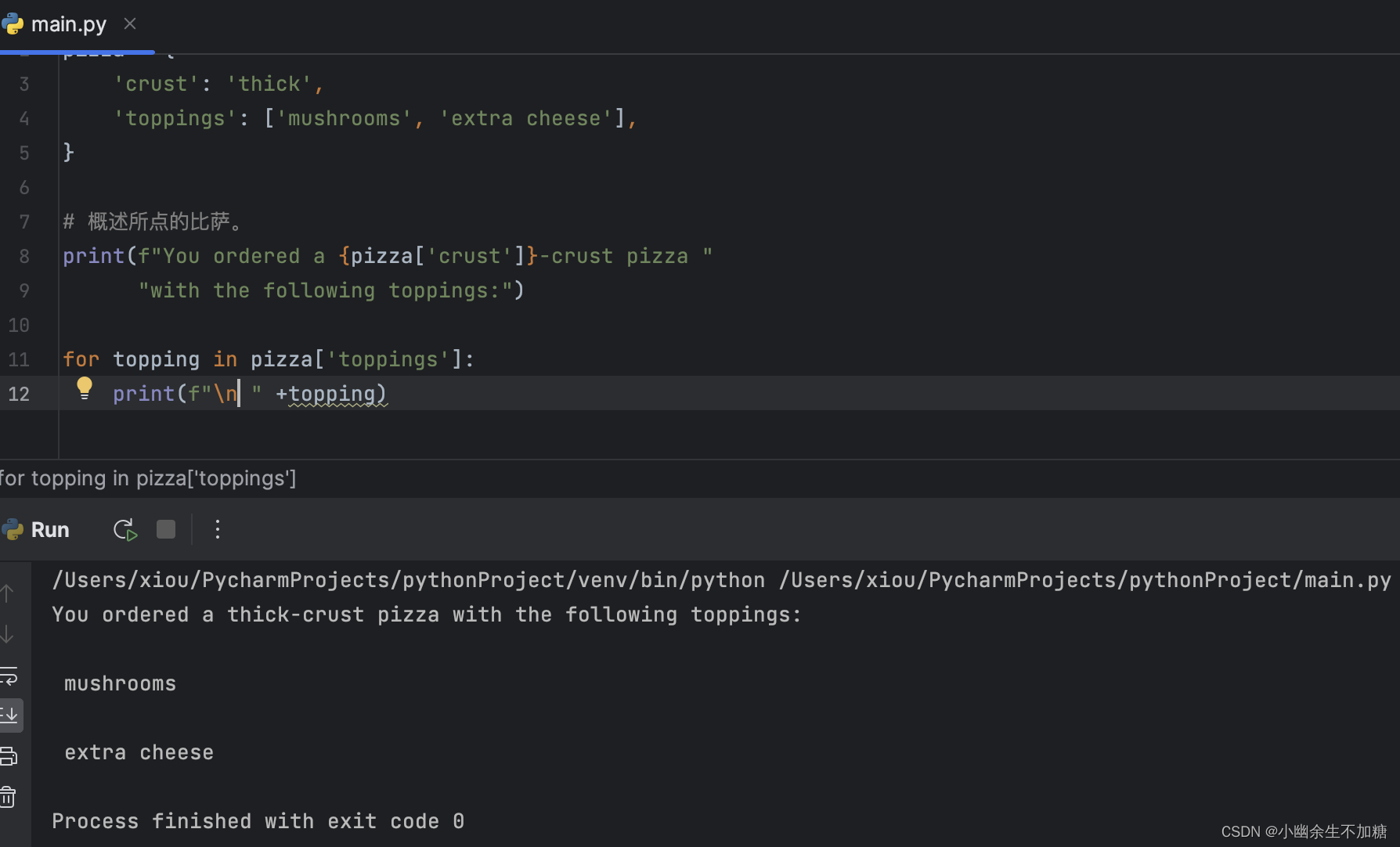The image size is (1400, 847).
Task: Click "mushrooms" in the console output
Action: point(121,683)
